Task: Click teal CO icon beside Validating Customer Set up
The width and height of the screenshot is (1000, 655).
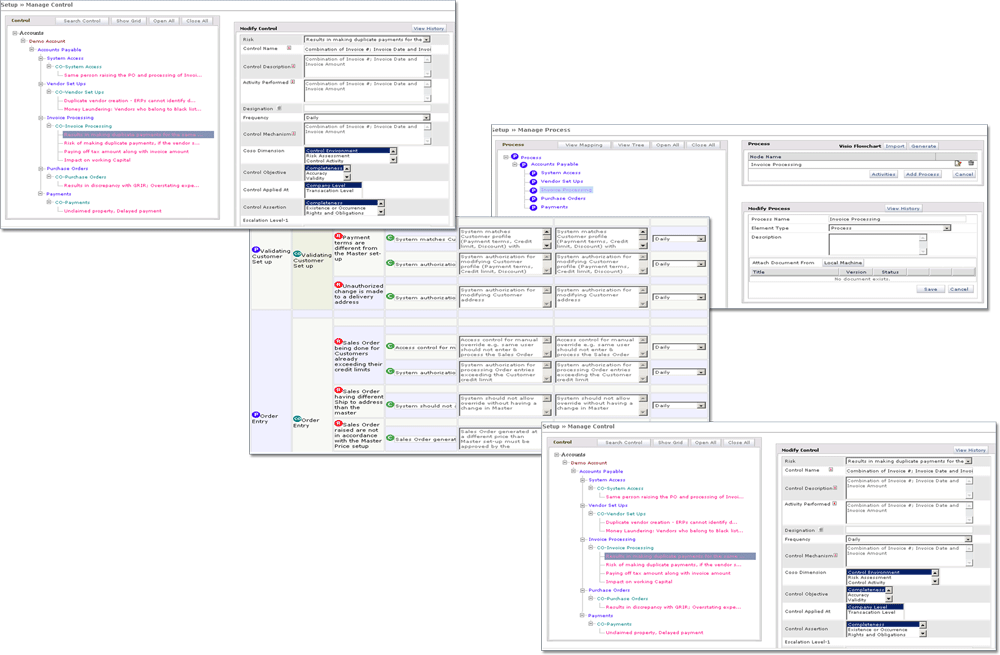Action: click(x=297, y=254)
